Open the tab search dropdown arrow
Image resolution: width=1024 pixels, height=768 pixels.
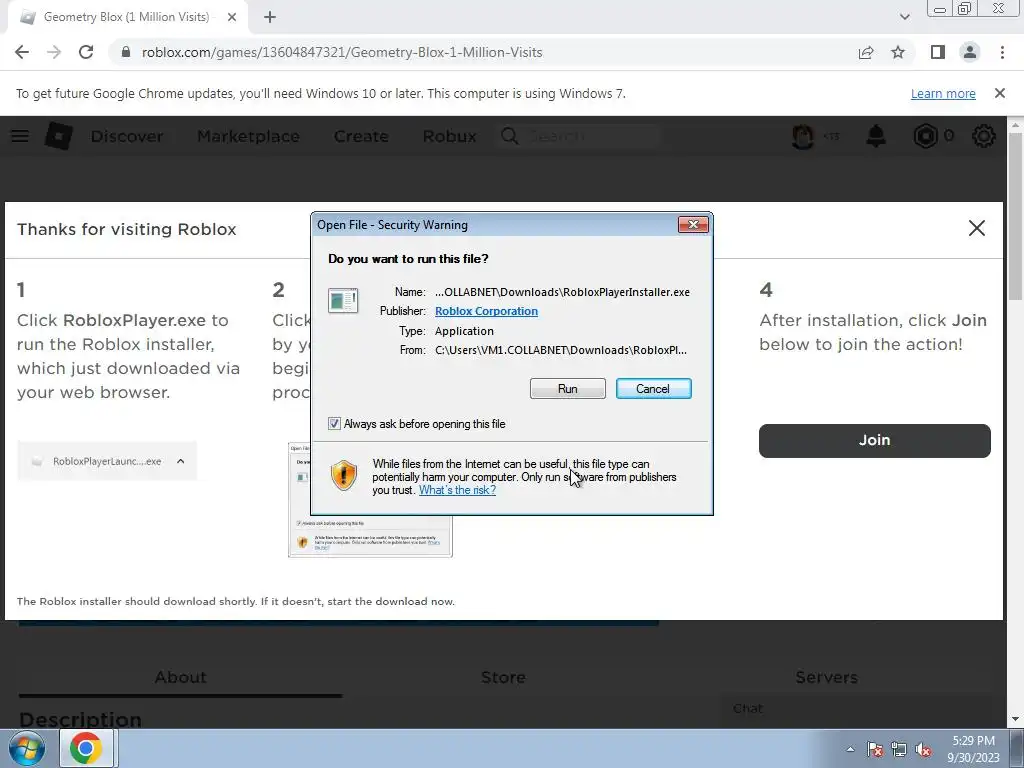(x=904, y=17)
